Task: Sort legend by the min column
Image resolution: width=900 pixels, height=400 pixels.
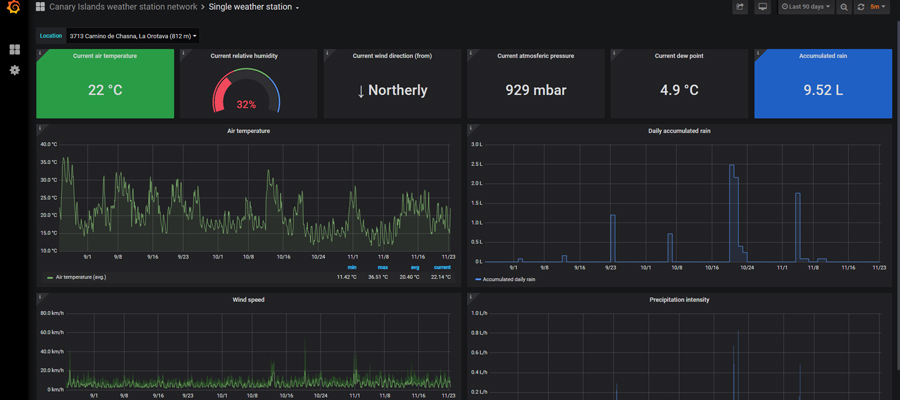Action: (352, 267)
